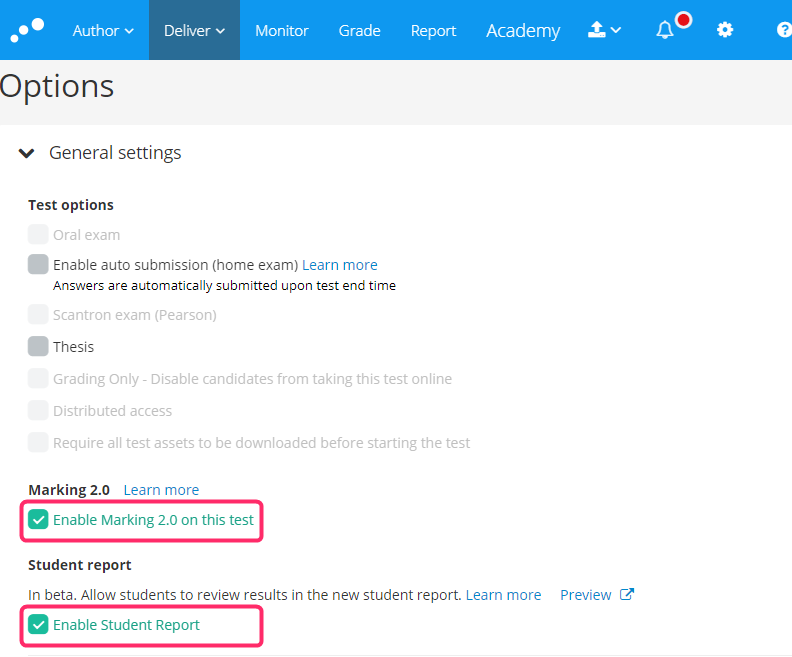792x657 pixels.
Task: Open the Deliver dropdown menu
Action: (x=194, y=30)
